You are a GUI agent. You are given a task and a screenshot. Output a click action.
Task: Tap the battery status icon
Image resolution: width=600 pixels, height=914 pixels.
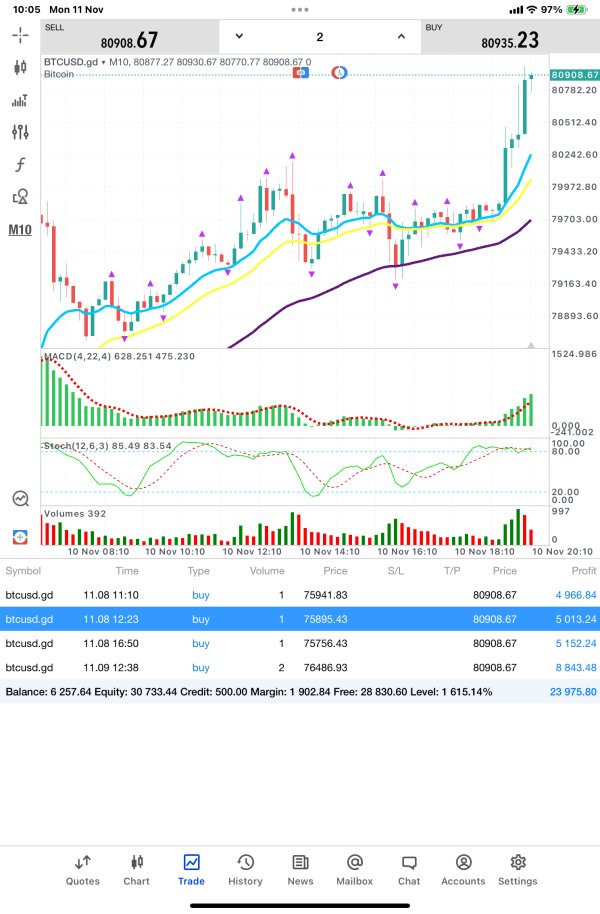point(577,9)
